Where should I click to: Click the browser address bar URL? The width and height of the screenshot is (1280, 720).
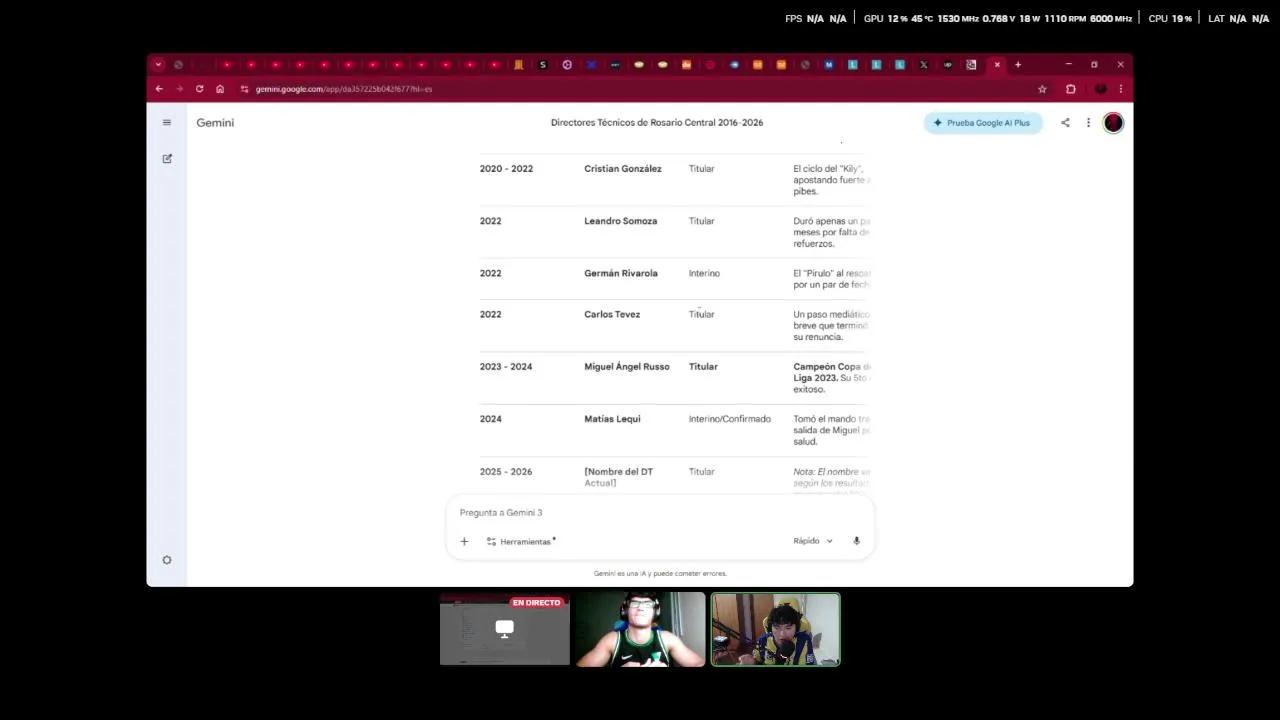click(x=344, y=89)
